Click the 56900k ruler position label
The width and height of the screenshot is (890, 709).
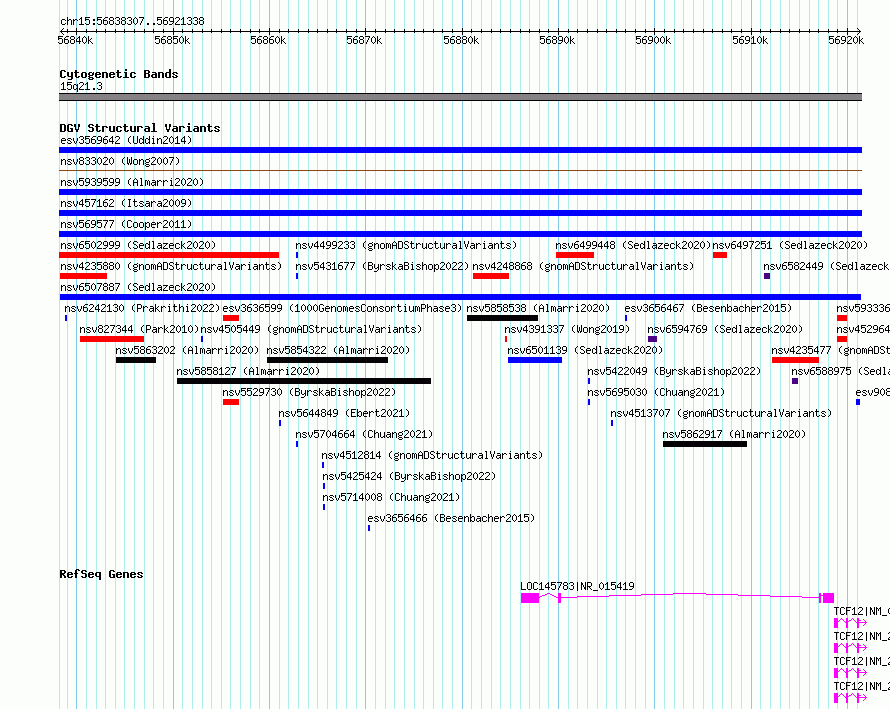pos(653,40)
